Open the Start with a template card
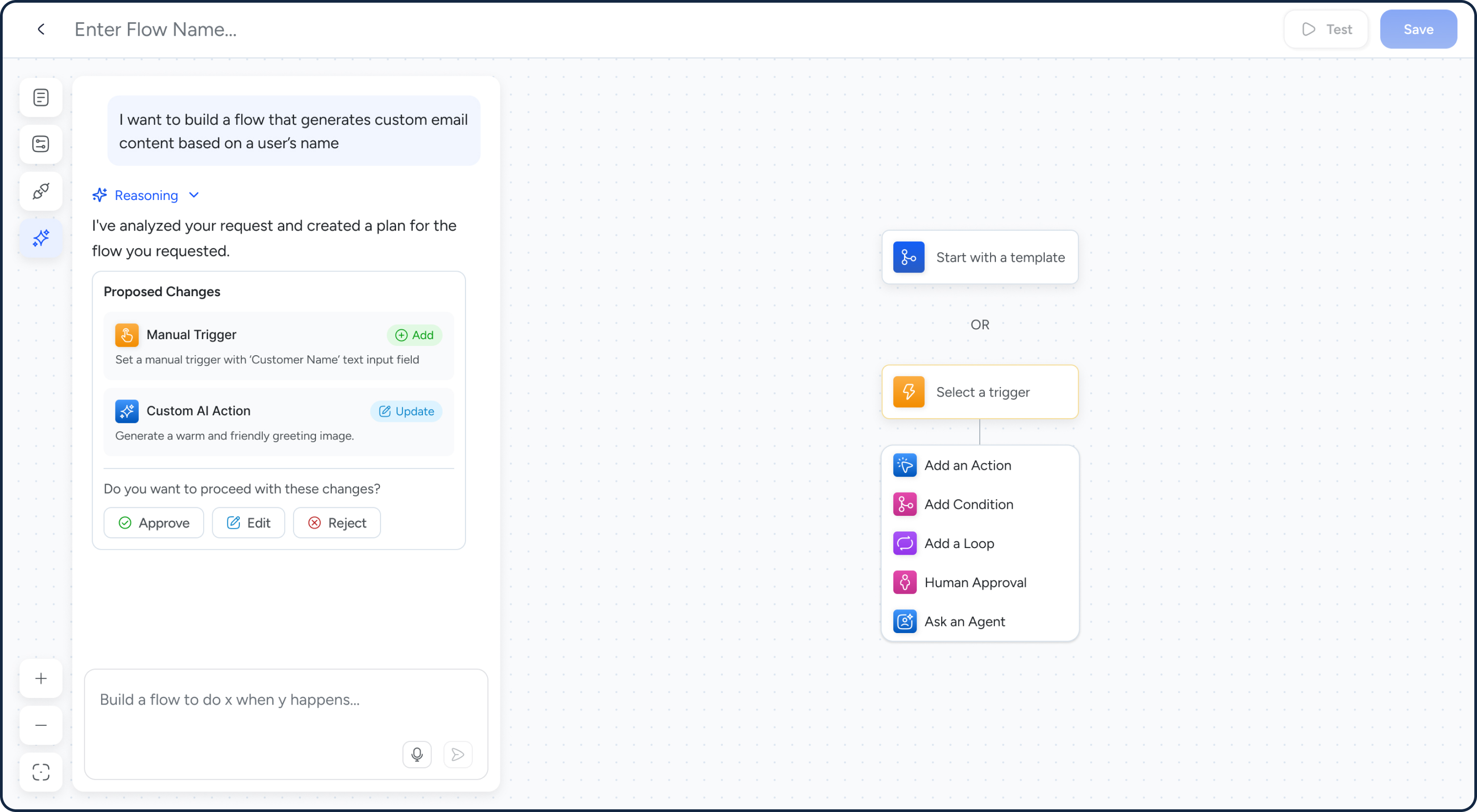 click(980, 257)
